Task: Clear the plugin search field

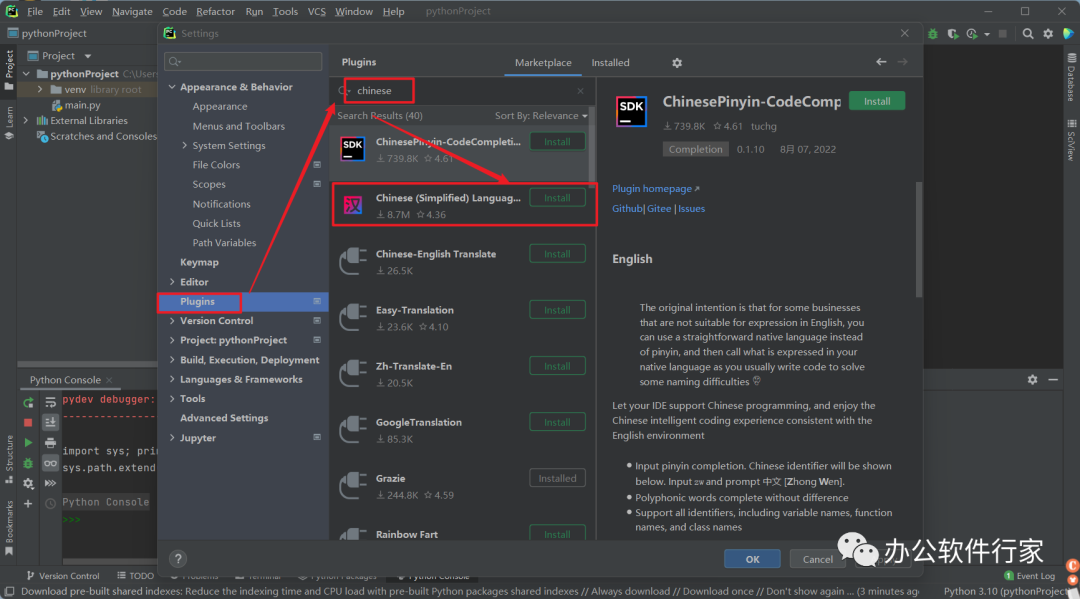Action: click(580, 90)
